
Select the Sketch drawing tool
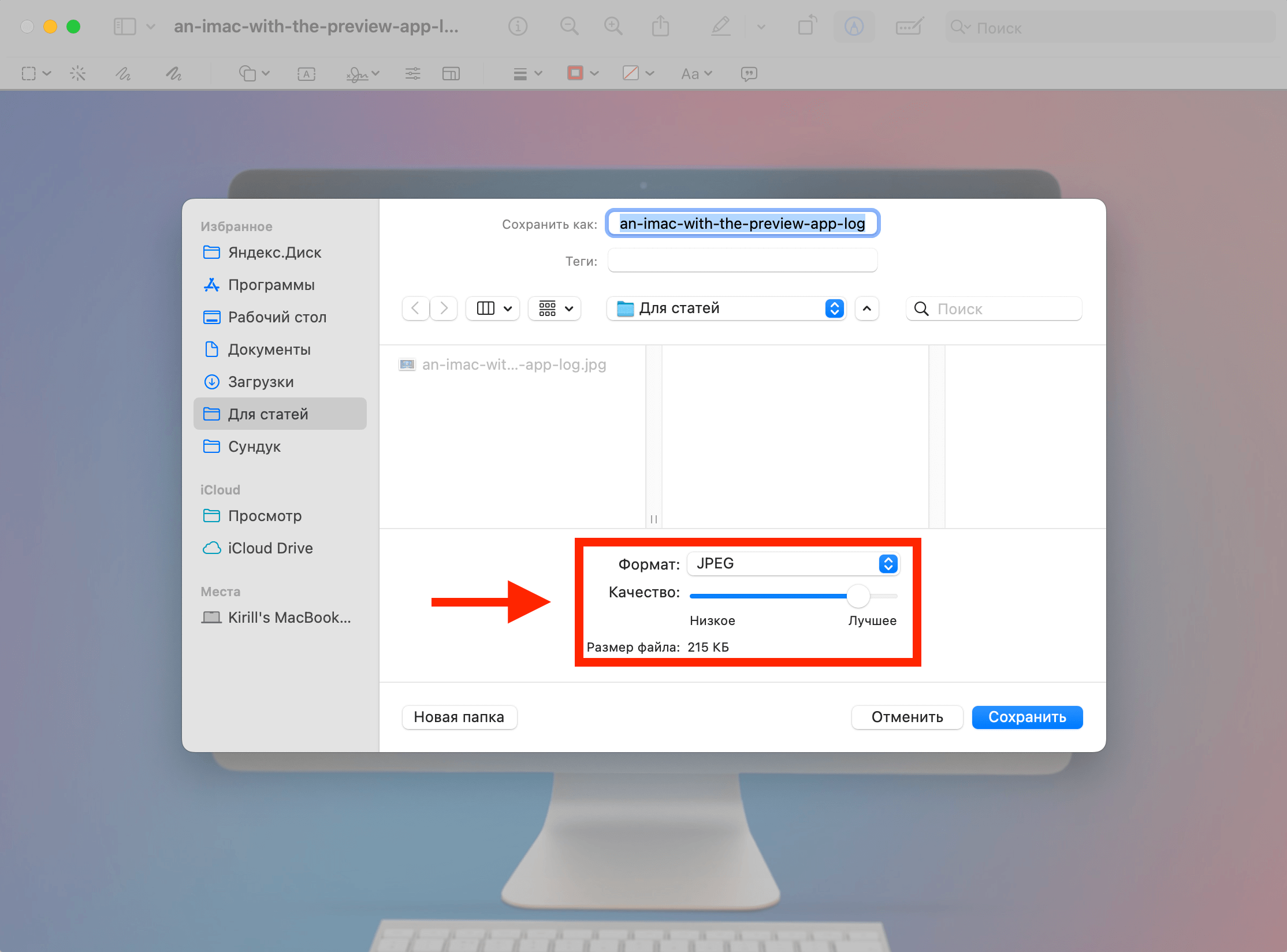coord(123,73)
